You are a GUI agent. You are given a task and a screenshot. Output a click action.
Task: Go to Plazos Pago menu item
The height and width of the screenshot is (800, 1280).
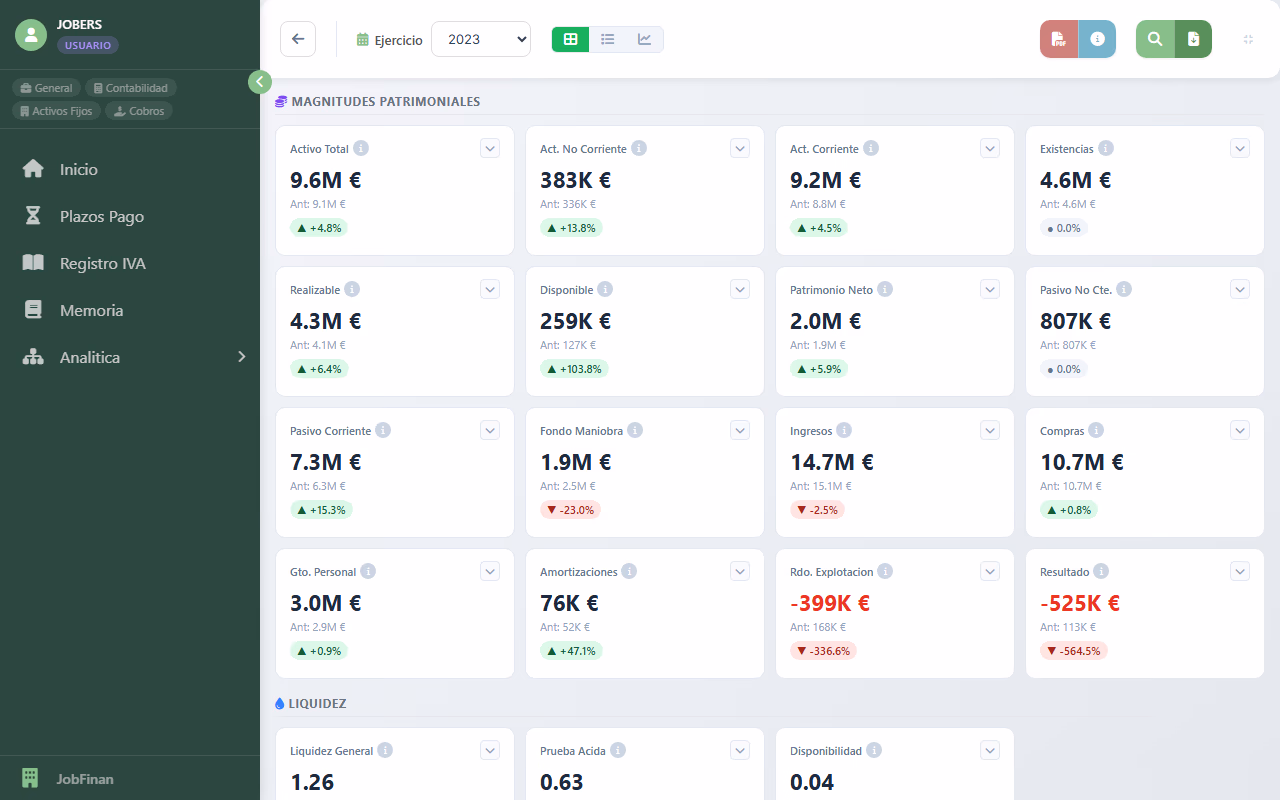coord(101,216)
